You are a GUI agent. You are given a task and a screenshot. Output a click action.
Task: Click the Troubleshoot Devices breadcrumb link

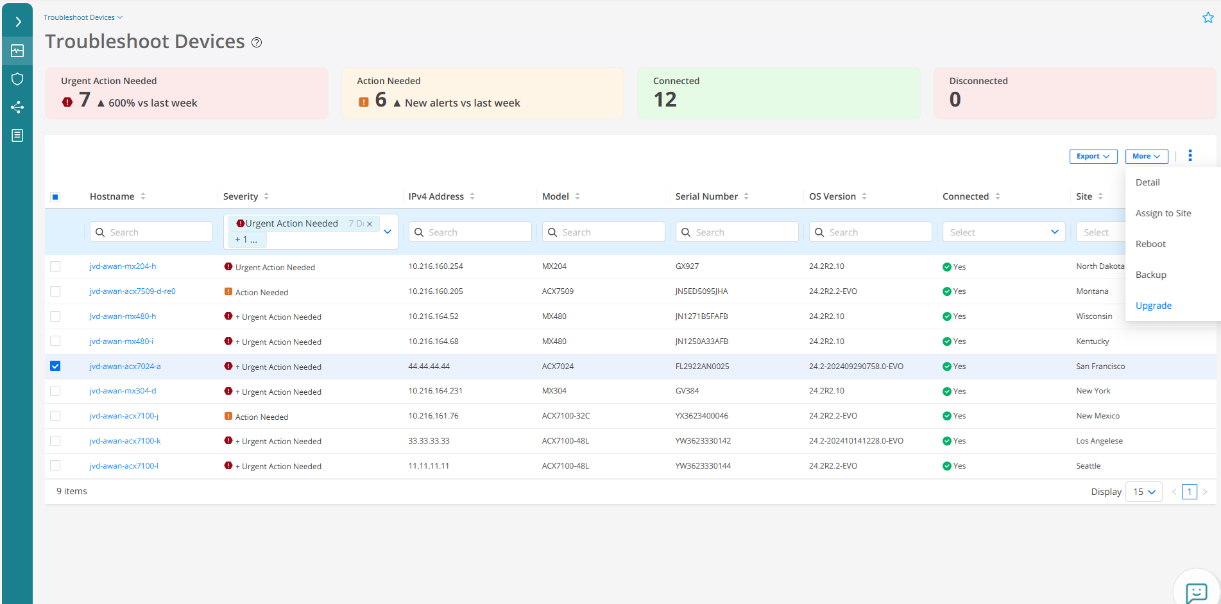(x=83, y=17)
